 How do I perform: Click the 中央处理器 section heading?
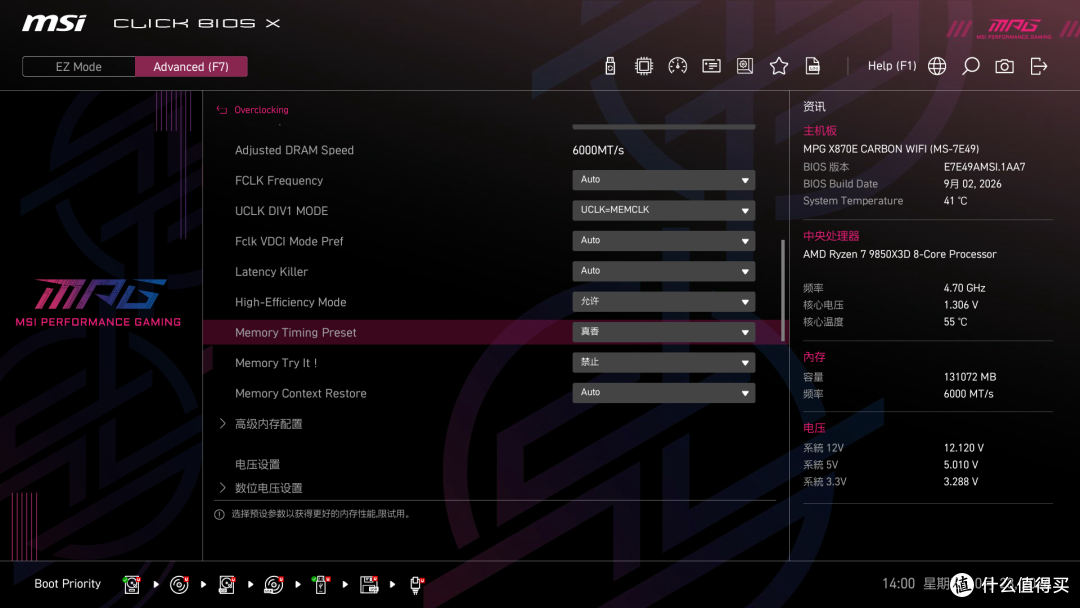click(831, 236)
